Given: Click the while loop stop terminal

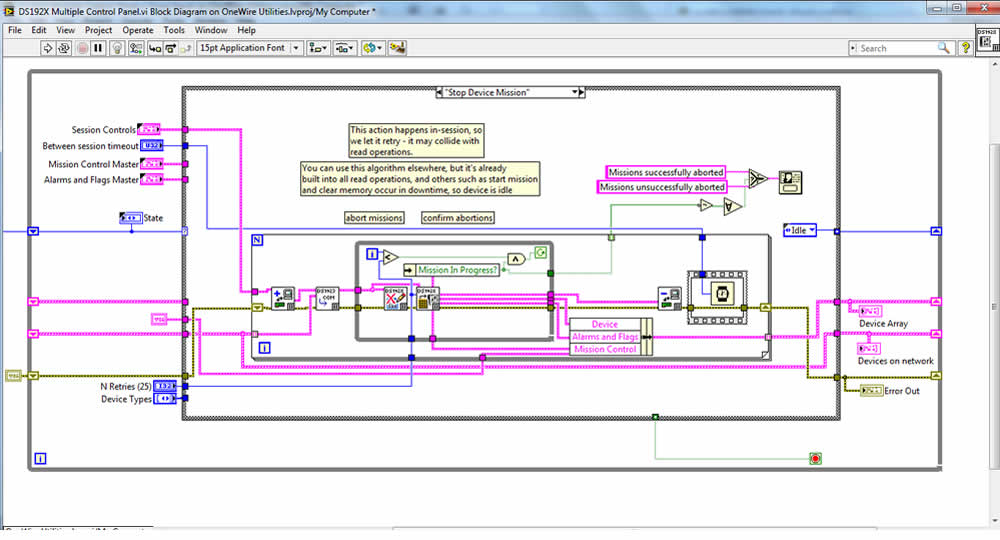Looking at the screenshot, I should click(x=815, y=458).
